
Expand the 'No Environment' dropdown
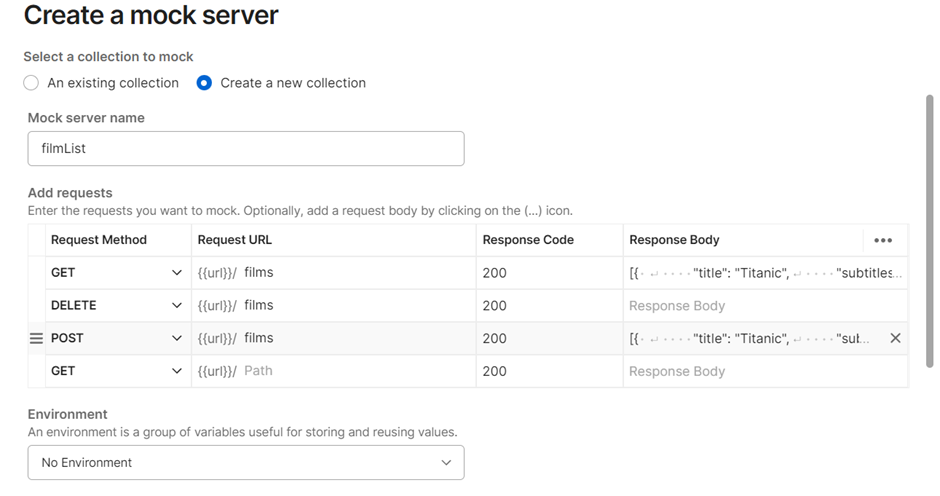click(245, 462)
